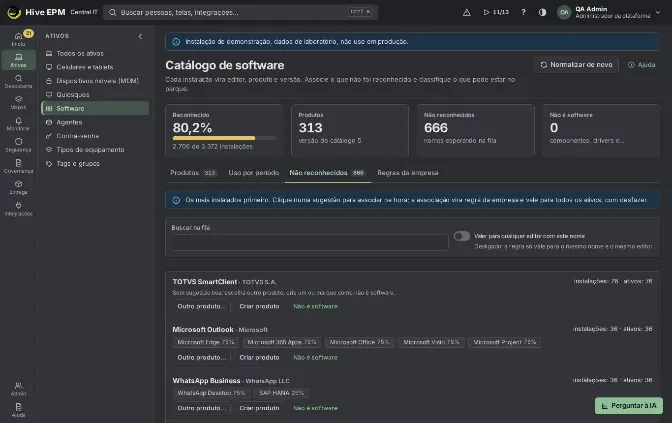Pick the Microsoft Edge 75% suggestion

click(206, 342)
